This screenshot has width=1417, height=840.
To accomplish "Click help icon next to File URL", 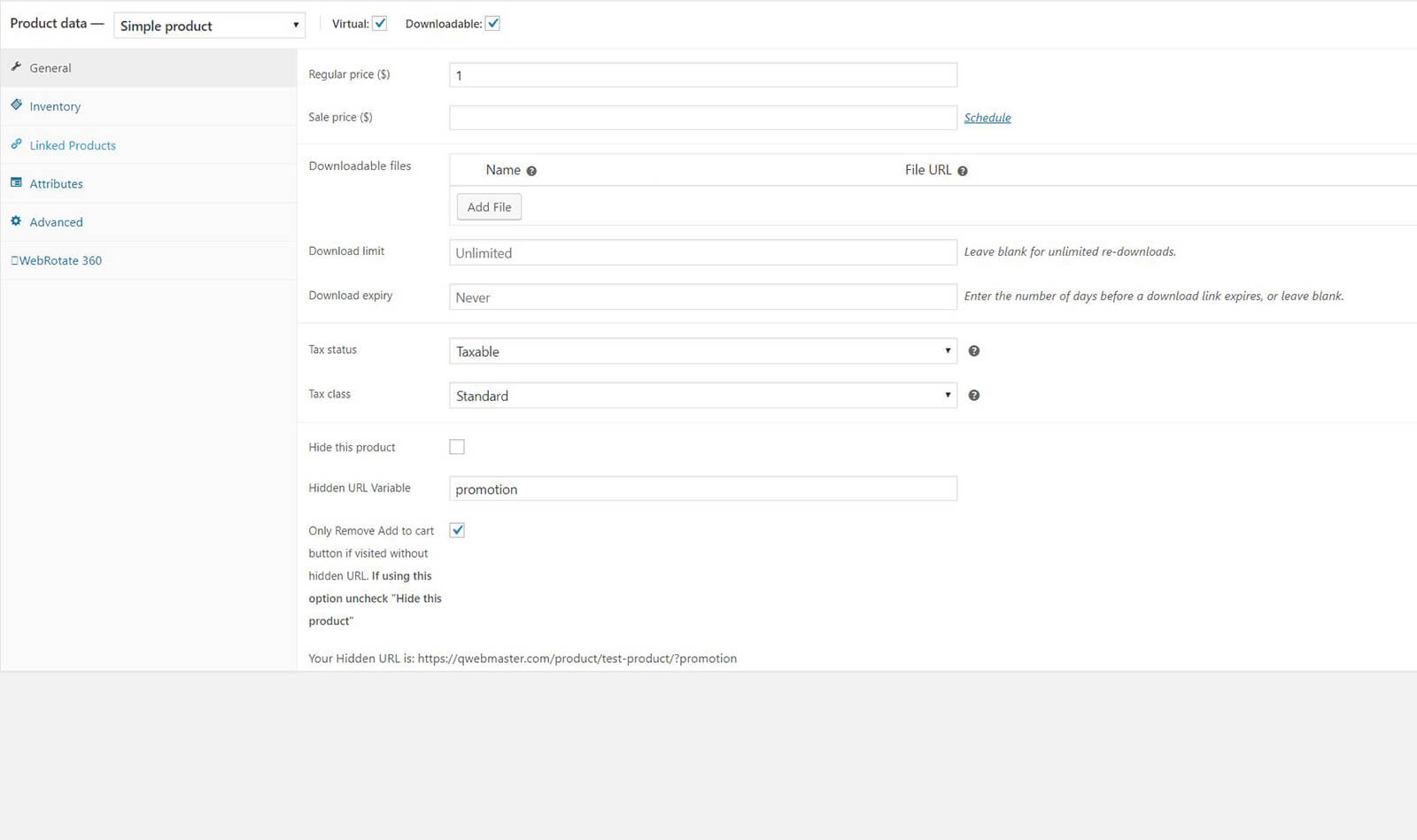I will [x=963, y=171].
